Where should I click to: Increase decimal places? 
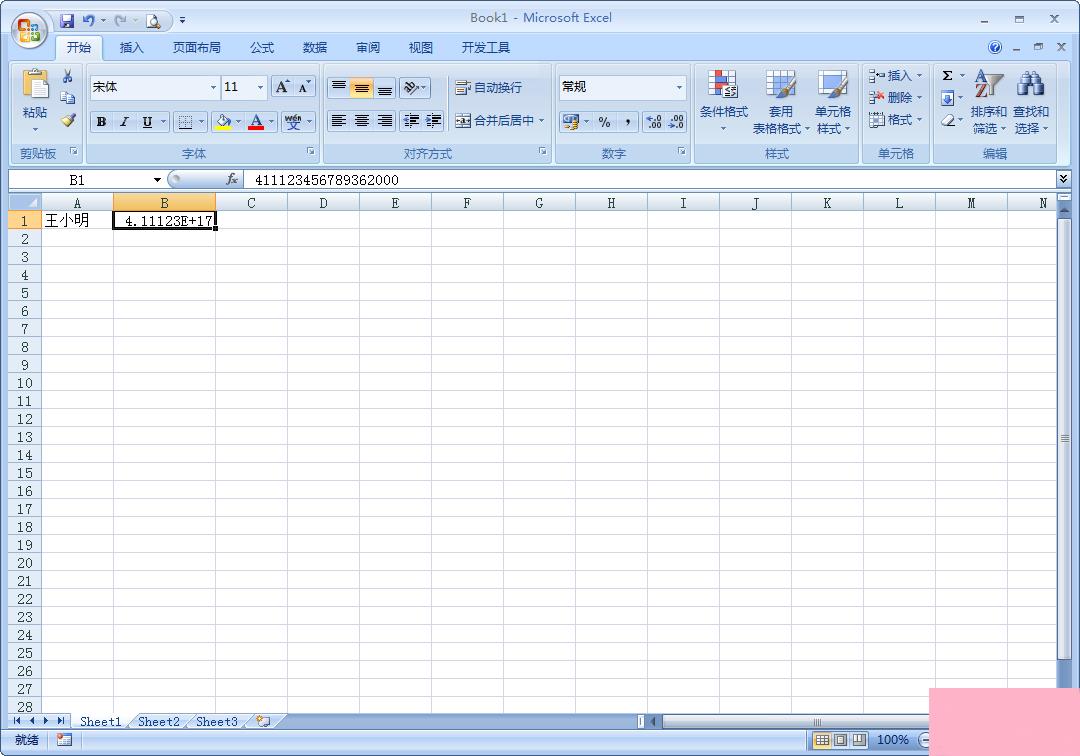coord(653,122)
